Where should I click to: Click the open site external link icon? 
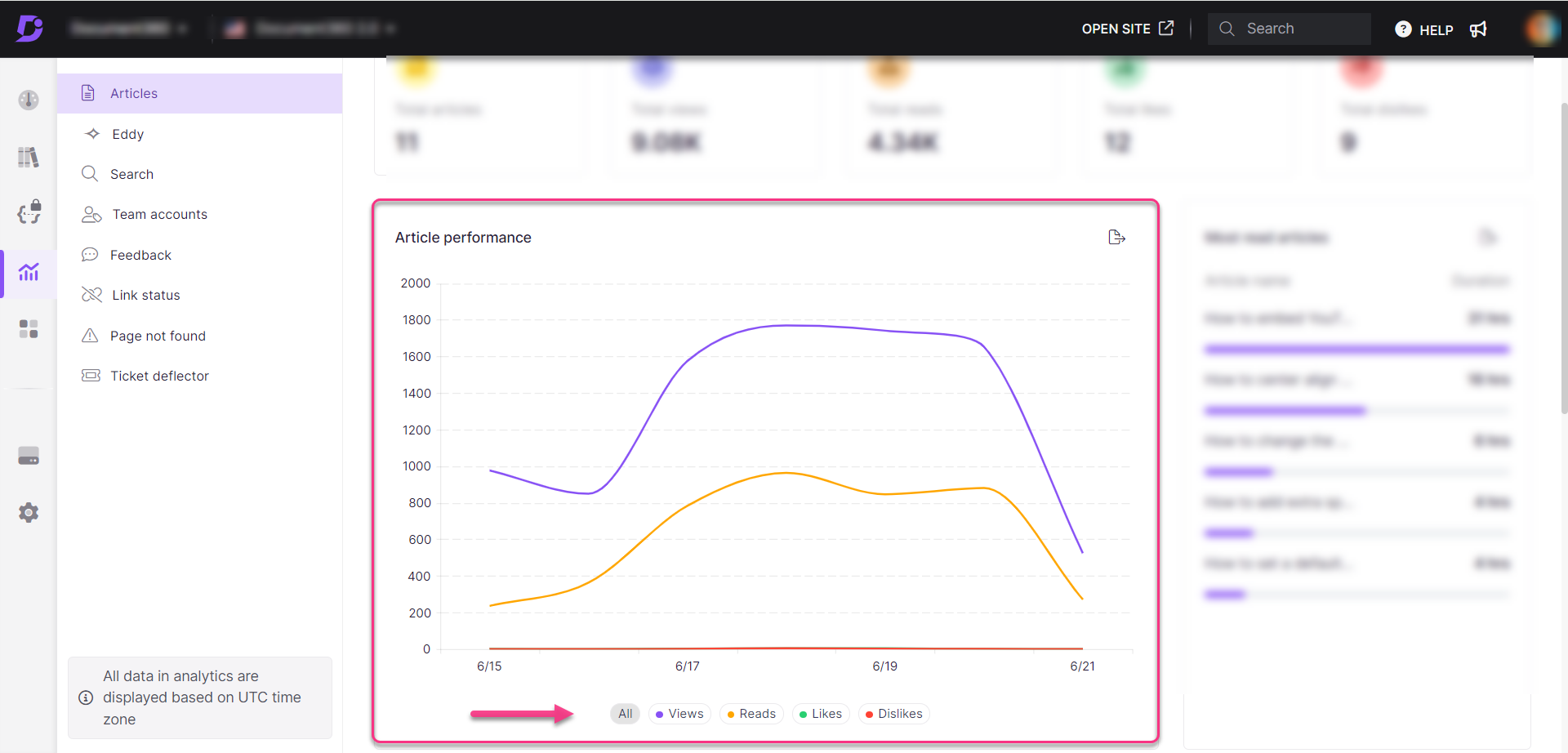1166,28
